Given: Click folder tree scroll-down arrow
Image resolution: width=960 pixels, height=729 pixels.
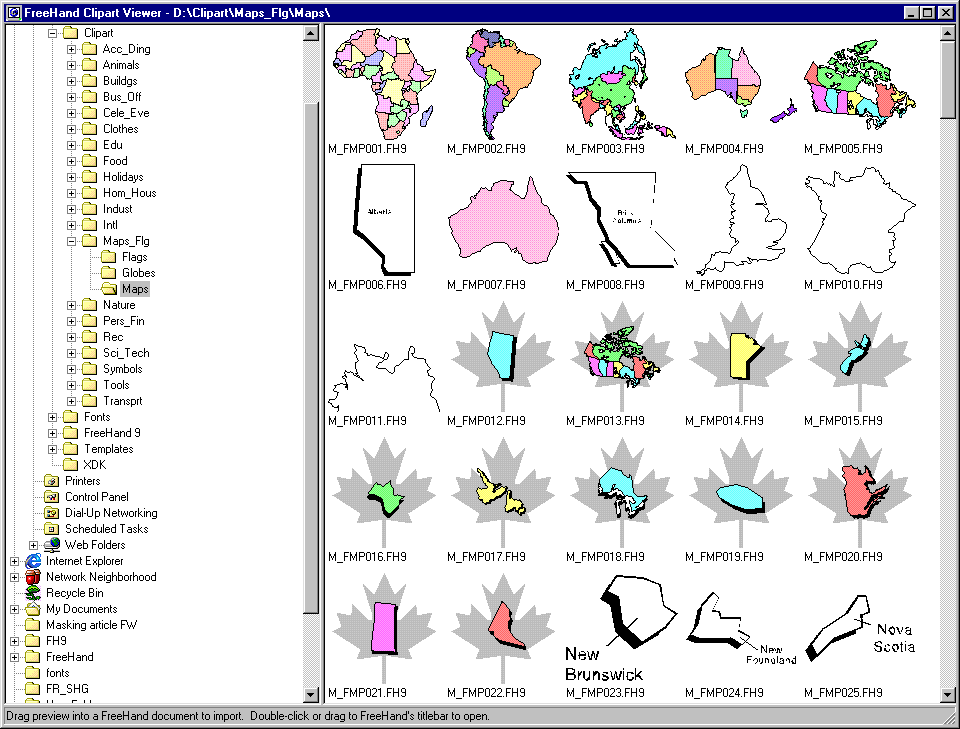Looking at the screenshot, I should coord(311,694).
